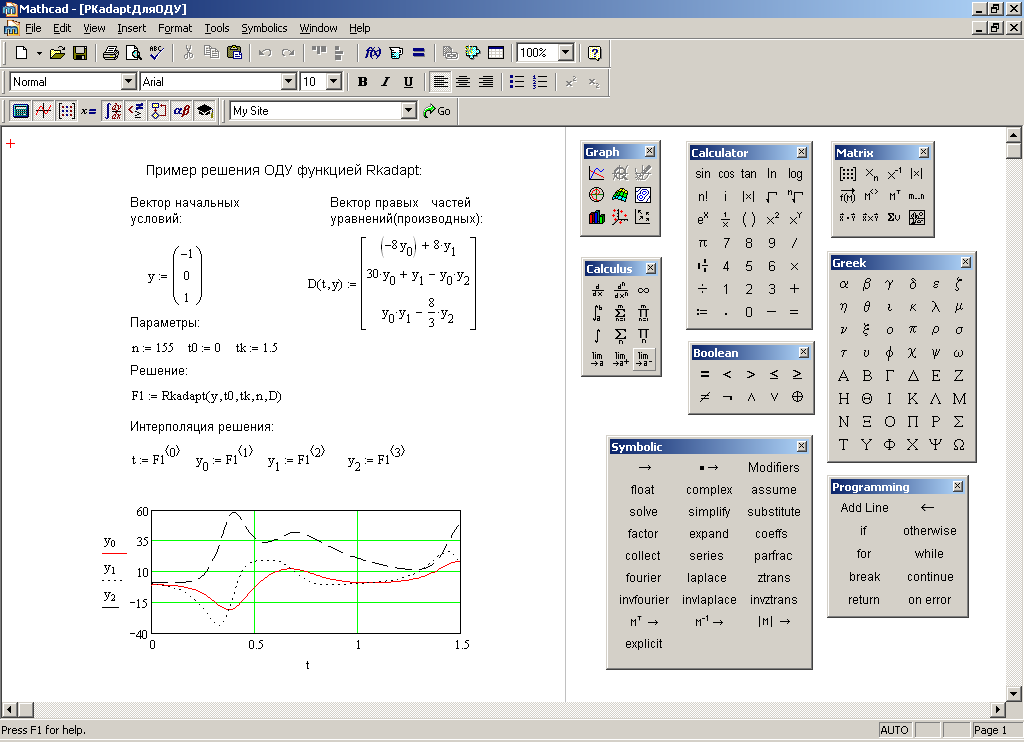Image resolution: width=1024 pixels, height=742 pixels.
Task: Insert Omega capital letter in Greek panel
Action: [x=959, y=445]
